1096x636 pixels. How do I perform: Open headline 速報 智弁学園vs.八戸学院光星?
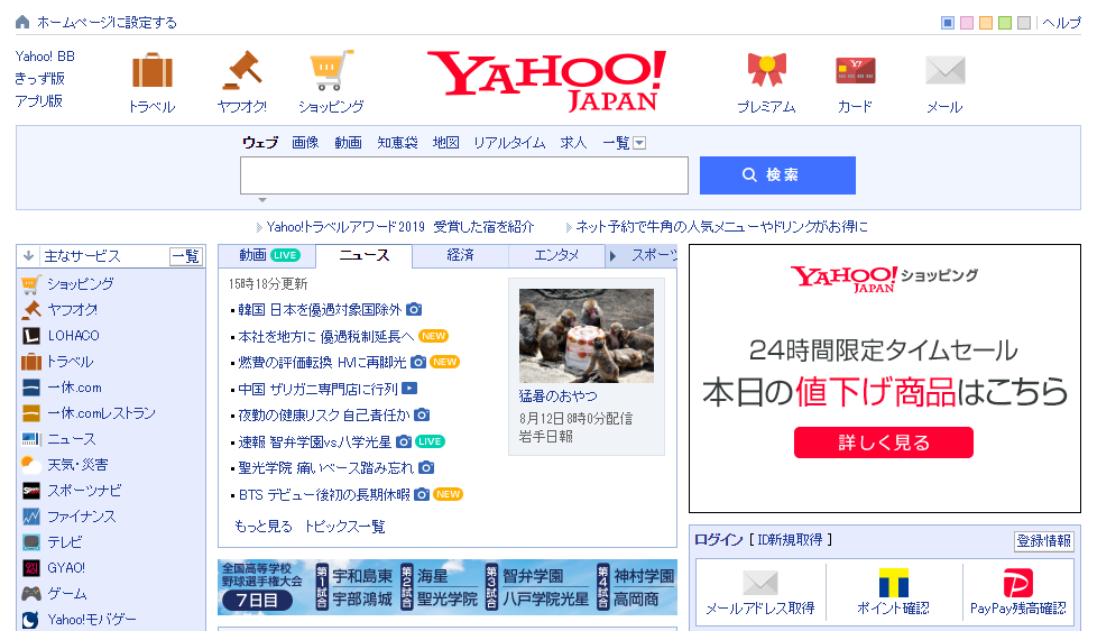click(x=315, y=442)
